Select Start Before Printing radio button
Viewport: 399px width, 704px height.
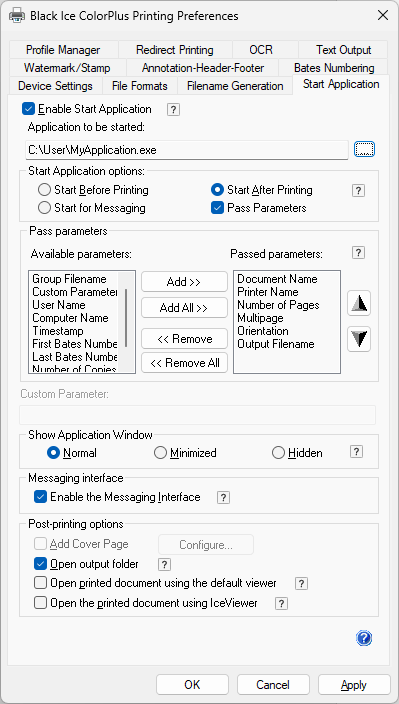coord(44,190)
